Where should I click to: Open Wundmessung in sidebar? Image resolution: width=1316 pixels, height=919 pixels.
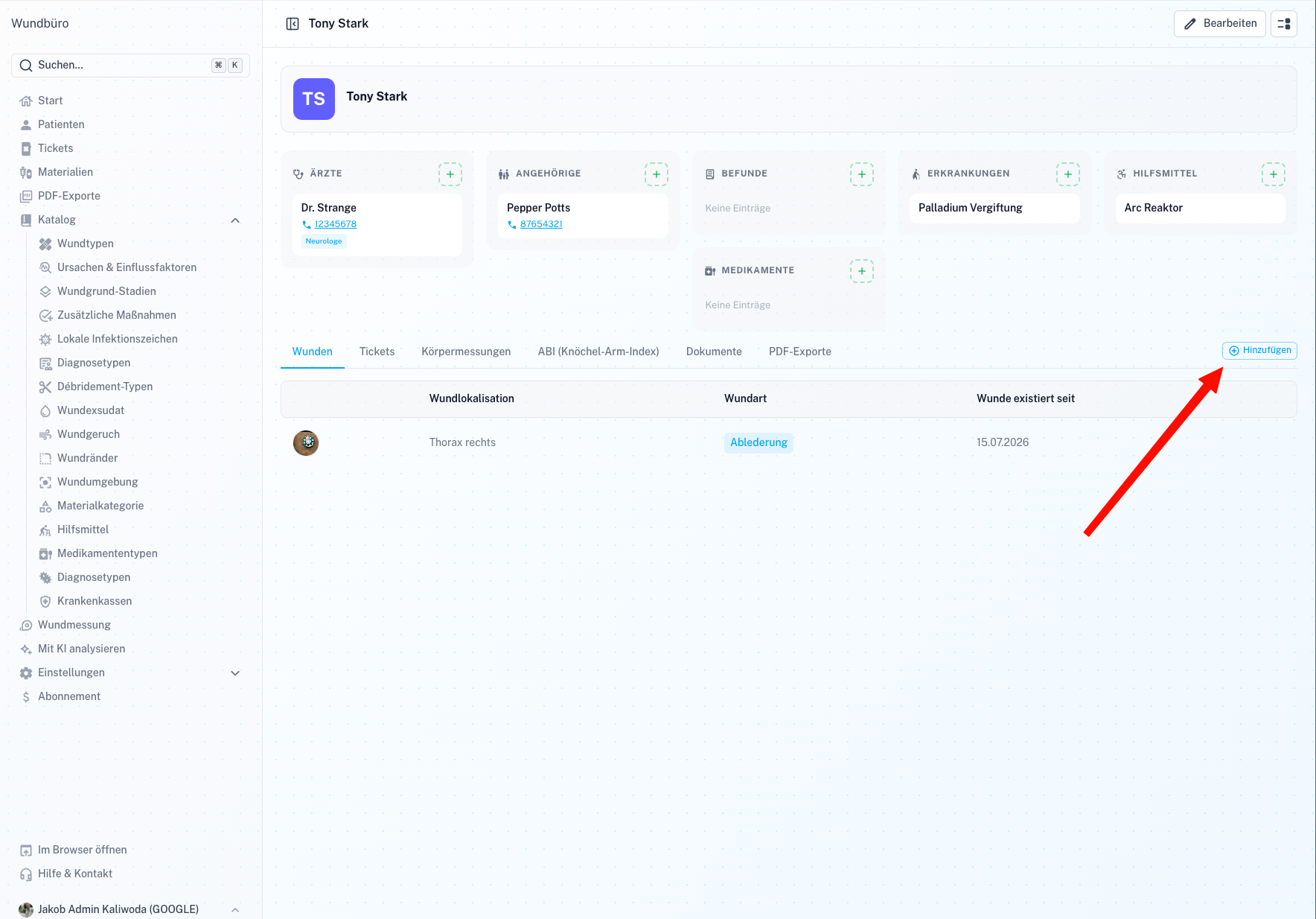pyautogui.click(x=74, y=625)
